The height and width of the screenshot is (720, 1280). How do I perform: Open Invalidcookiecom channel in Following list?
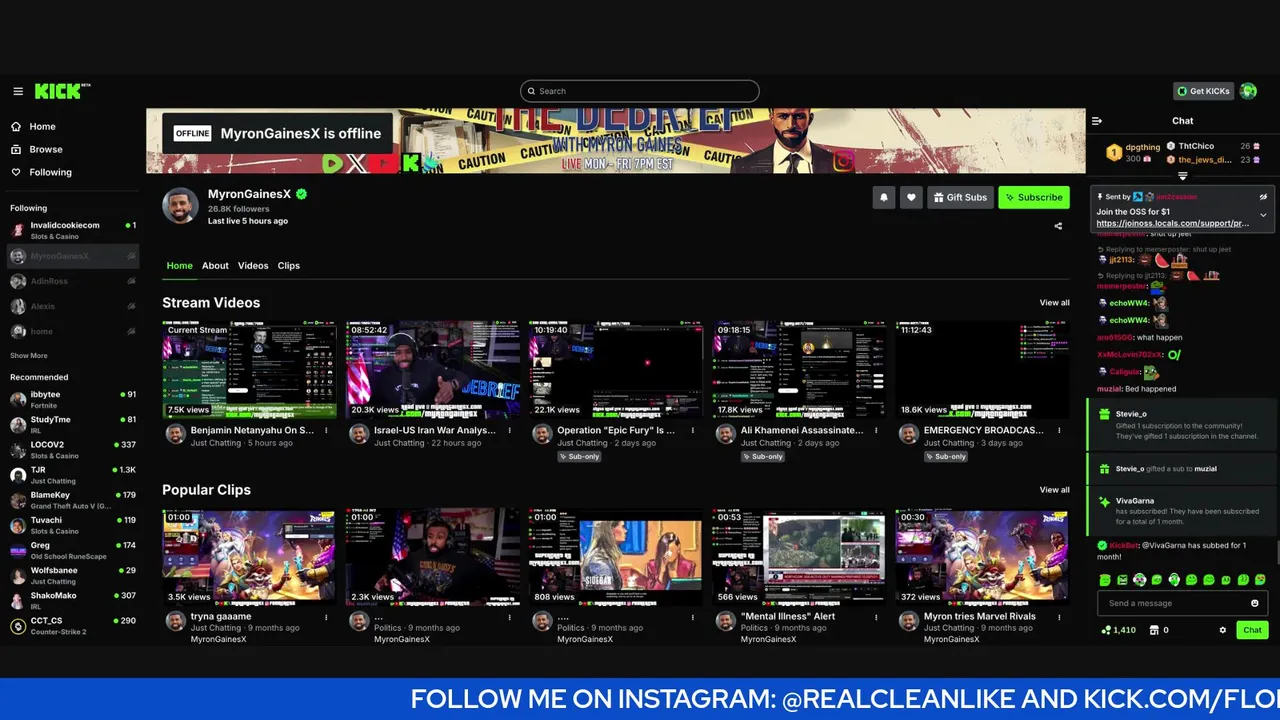[x=72, y=230]
